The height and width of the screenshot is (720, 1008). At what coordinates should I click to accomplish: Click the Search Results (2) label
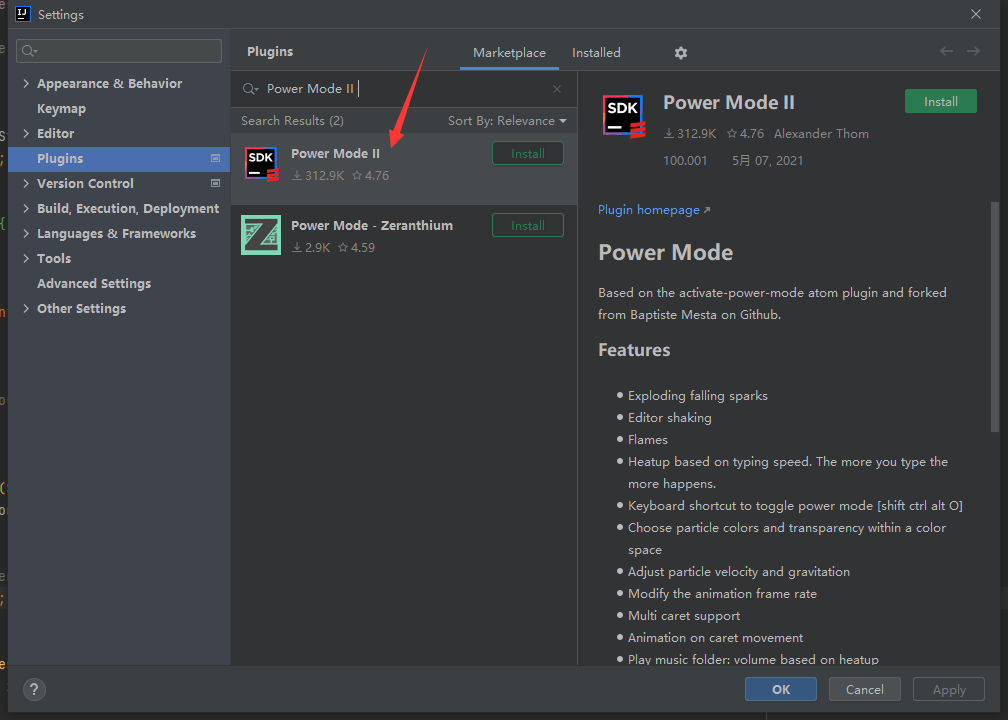(x=292, y=121)
